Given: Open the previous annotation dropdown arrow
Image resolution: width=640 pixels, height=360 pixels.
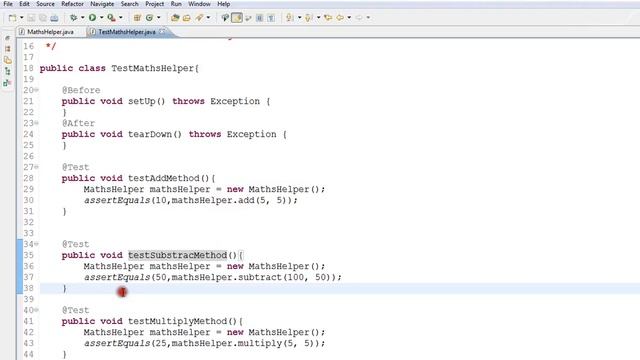Looking at the screenshot, I should coord(318,18).
